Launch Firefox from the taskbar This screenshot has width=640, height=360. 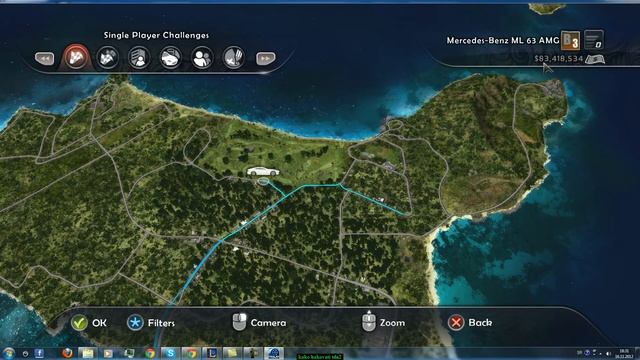67,353
